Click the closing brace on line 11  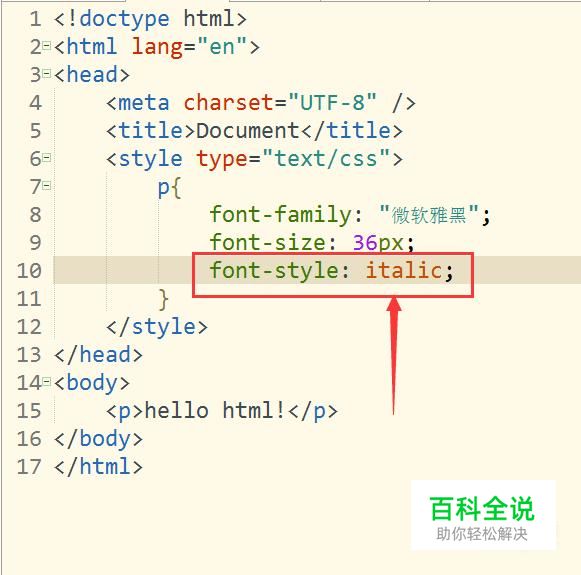(163, 299)
